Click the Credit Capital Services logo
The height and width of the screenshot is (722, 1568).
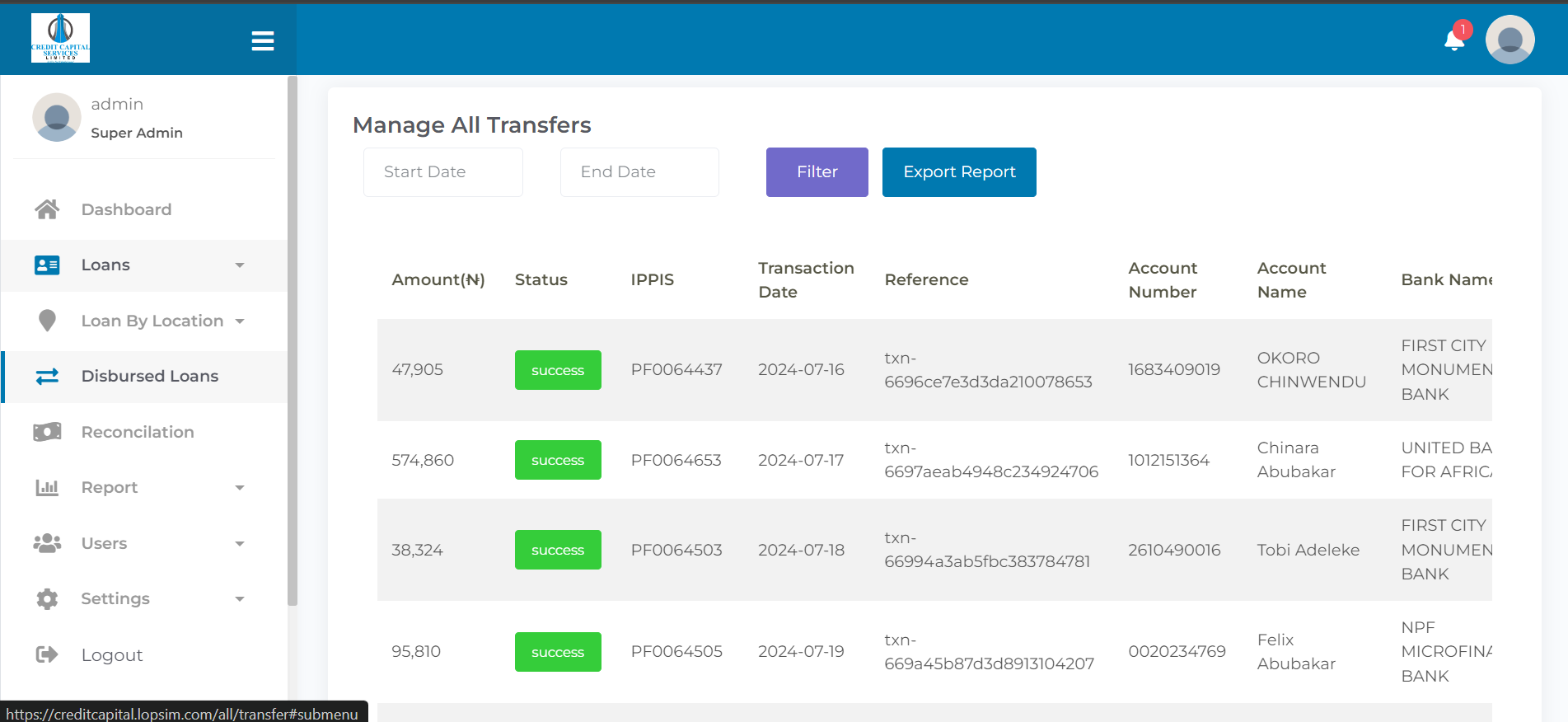point(60,38)
